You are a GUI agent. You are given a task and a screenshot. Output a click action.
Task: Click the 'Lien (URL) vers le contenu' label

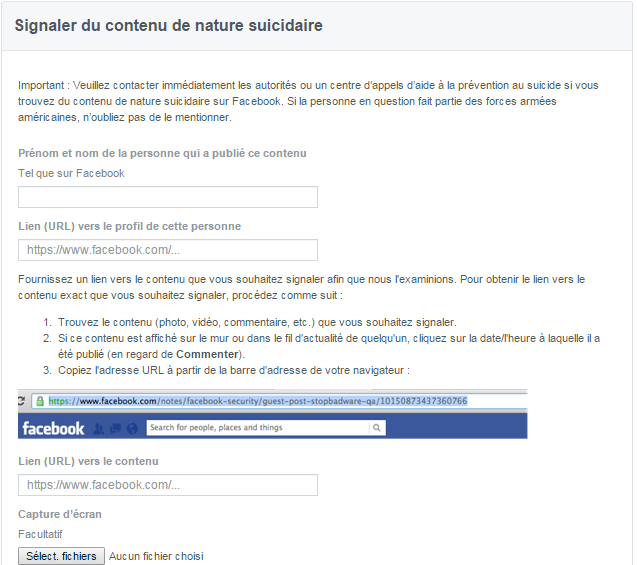point(88,461)
